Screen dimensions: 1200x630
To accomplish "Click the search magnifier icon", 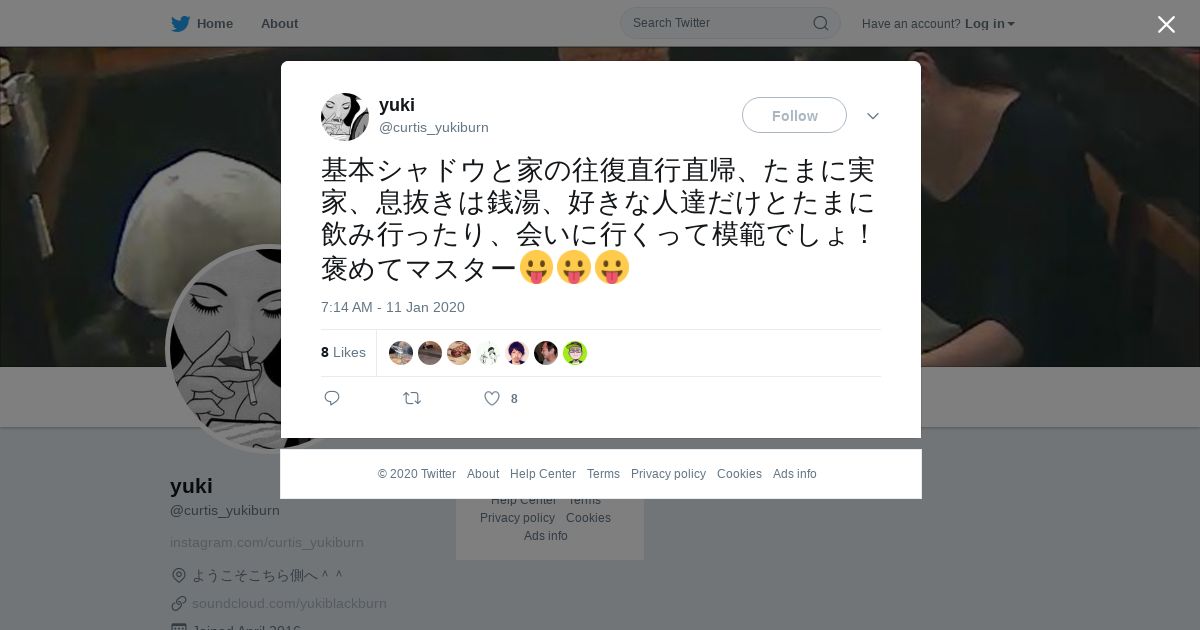I will [820, 23].
